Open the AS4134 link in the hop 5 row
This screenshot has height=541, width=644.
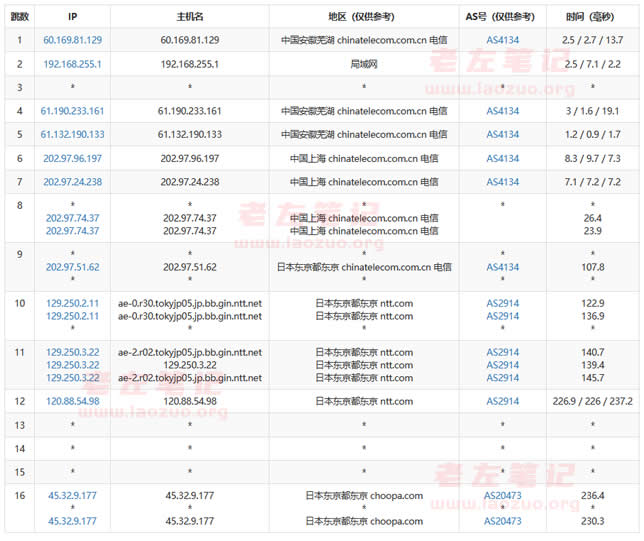pyautogui.click(x=502, y=134)
